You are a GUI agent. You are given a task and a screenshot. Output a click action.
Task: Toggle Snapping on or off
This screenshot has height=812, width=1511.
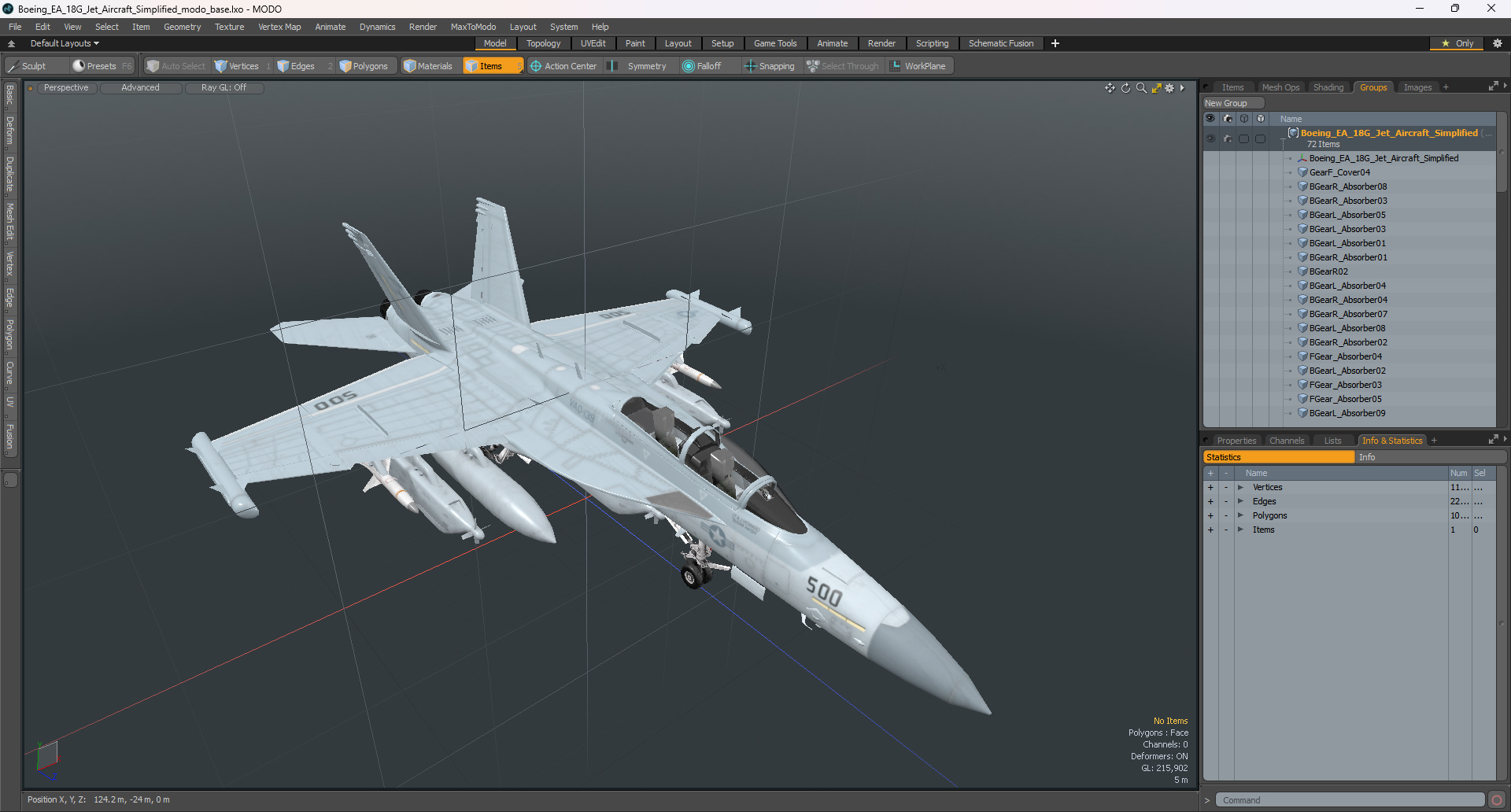pos(770,66)
